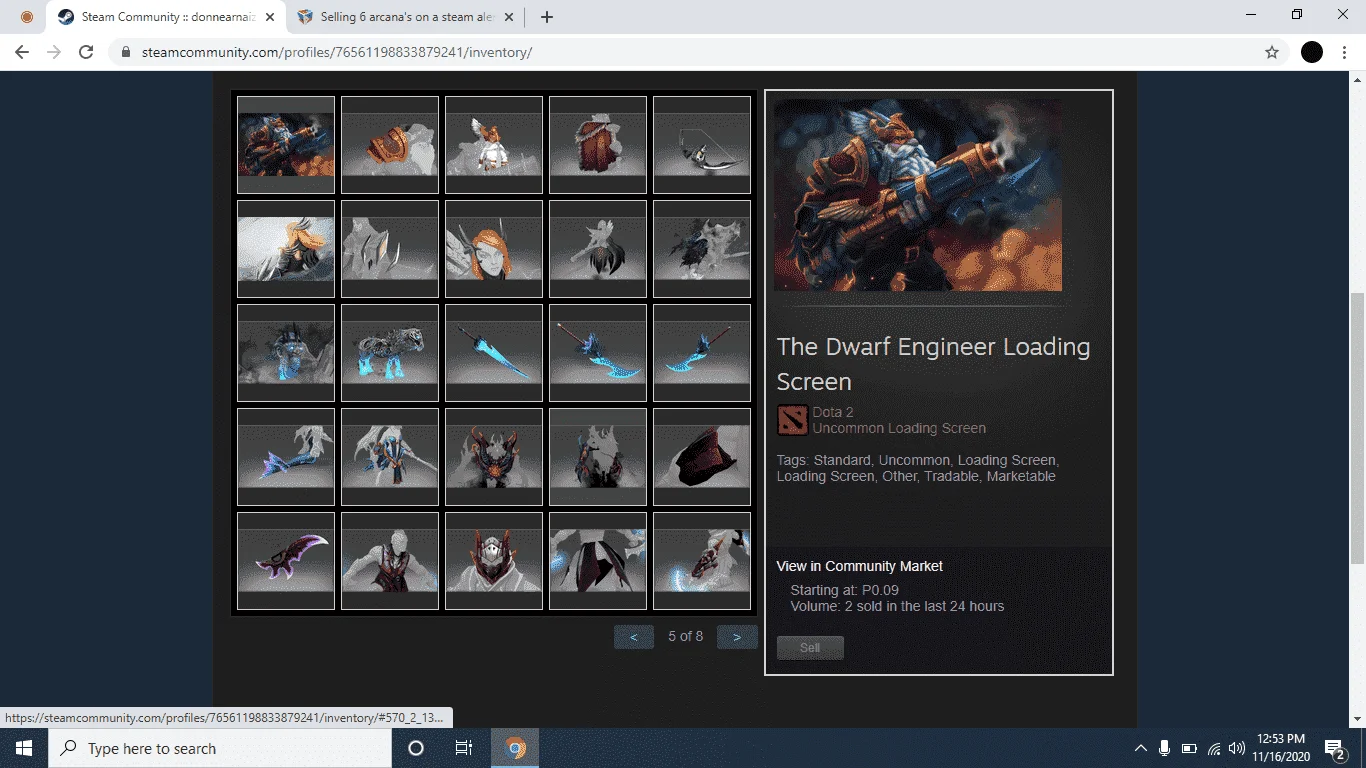Screen dimensions: 1366x768
Task: Open the notification center icon
Action: 1335,748
